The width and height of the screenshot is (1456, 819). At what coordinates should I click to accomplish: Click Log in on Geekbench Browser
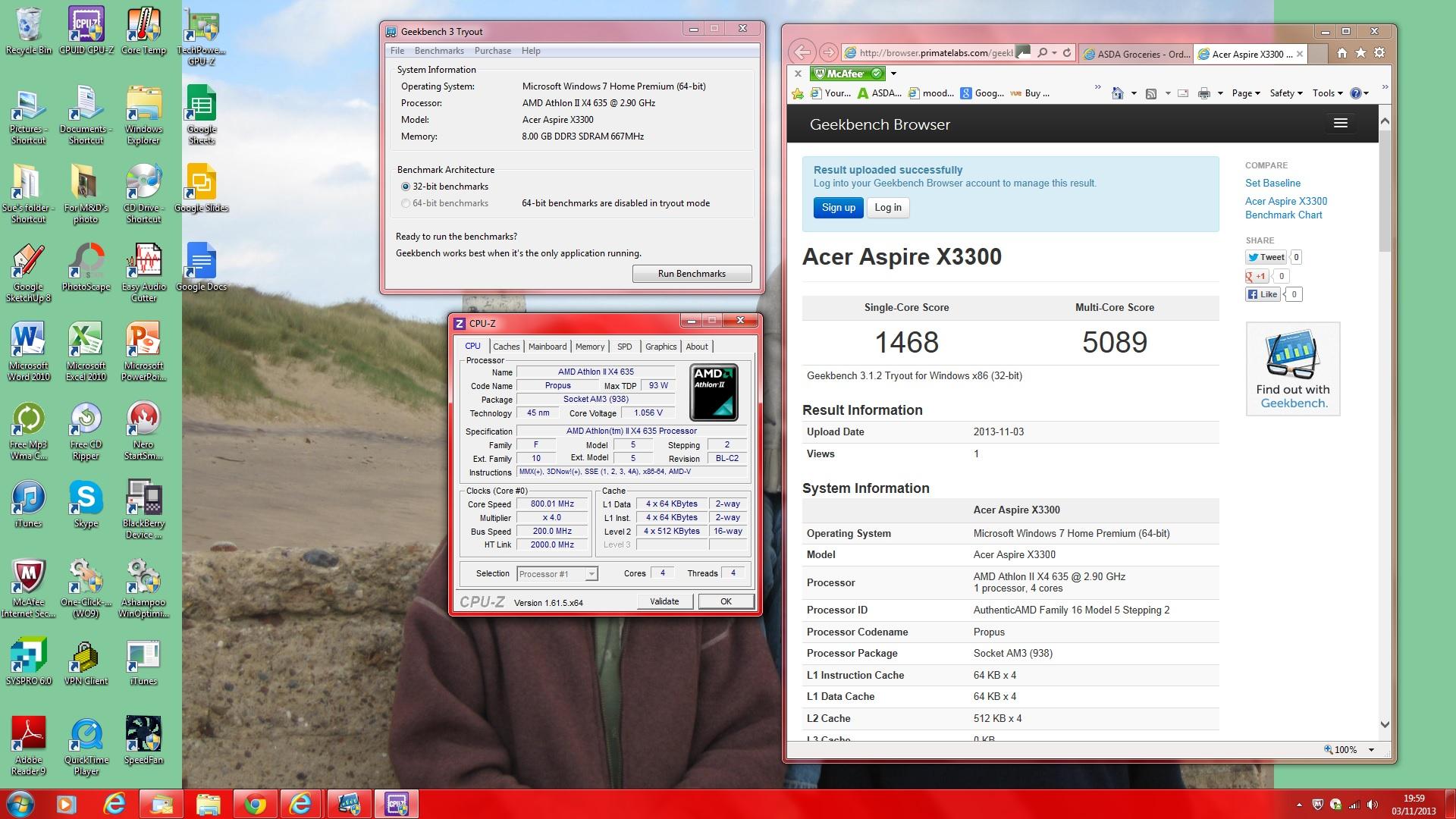pyautogui.click(x=888, y=208)
